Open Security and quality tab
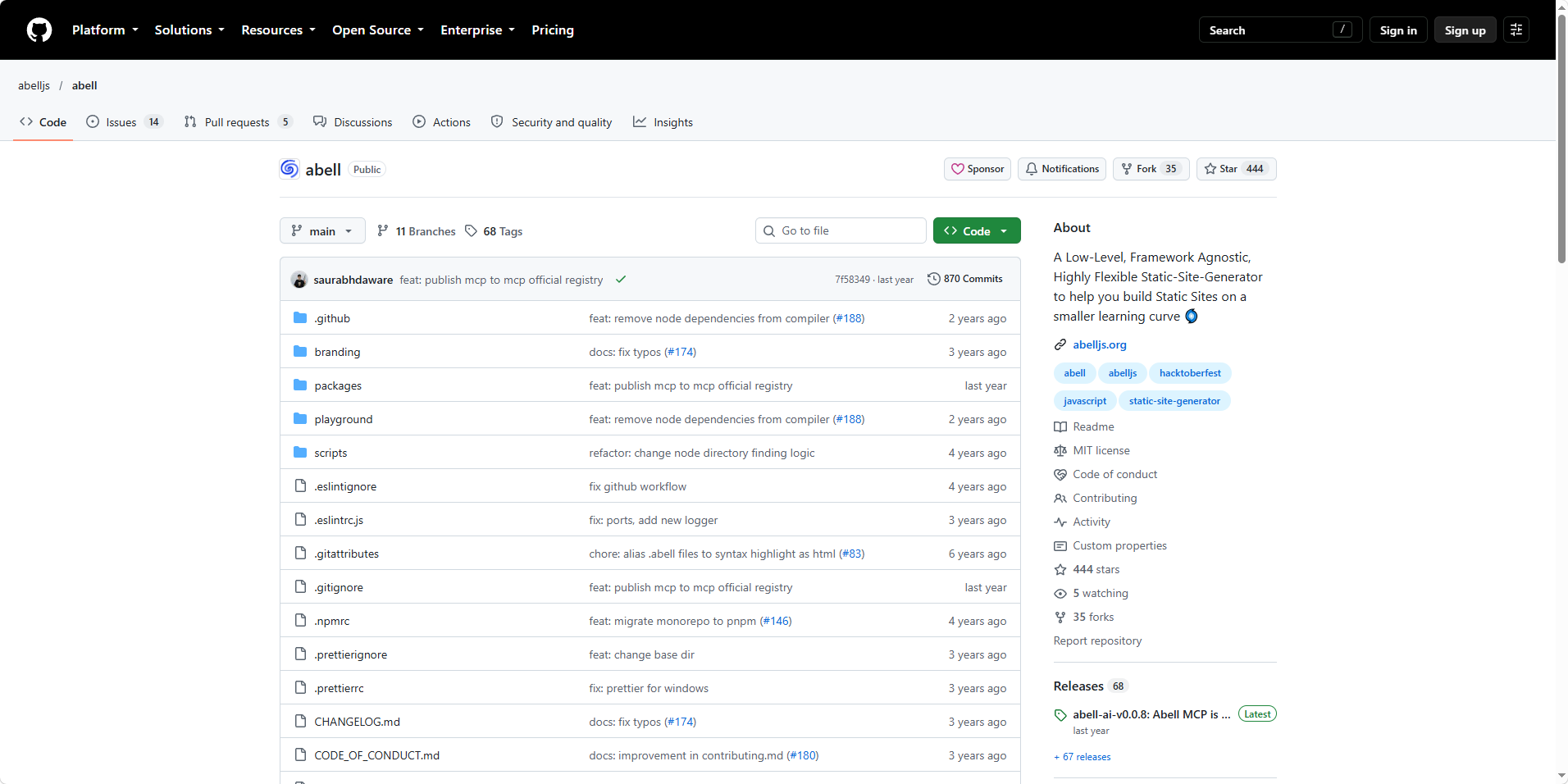The height and width of the screenshot is (784, 1568). pyautogui.click(x=552, y=122)
